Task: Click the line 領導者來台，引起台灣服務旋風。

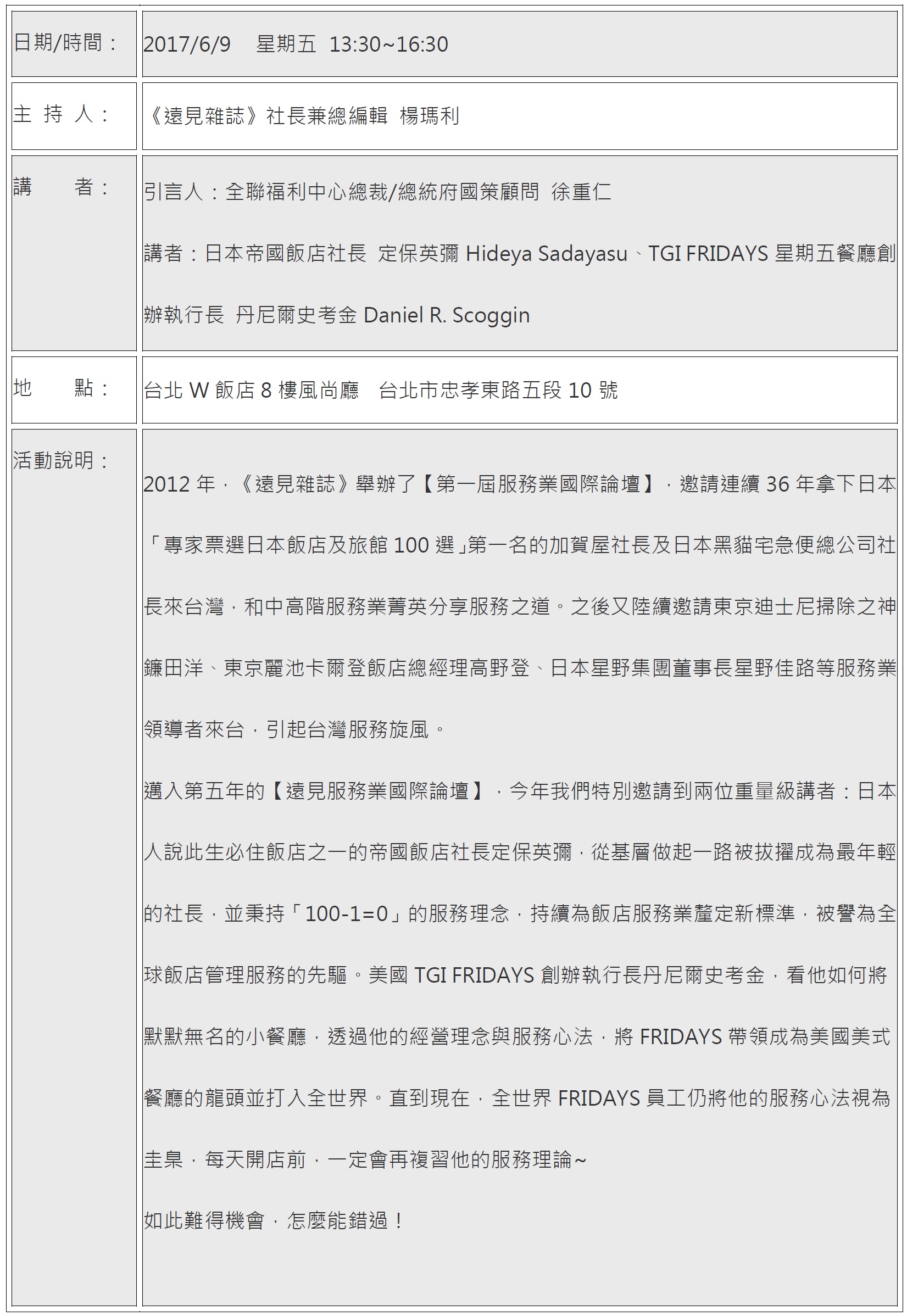Action: [x=296, y=729]
